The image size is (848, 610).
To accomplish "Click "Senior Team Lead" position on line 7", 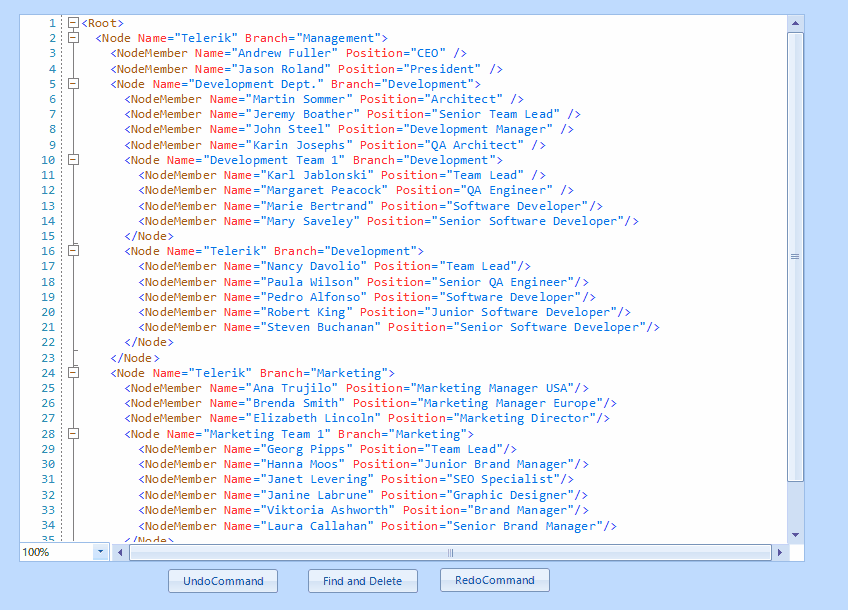I will [495, 114].
